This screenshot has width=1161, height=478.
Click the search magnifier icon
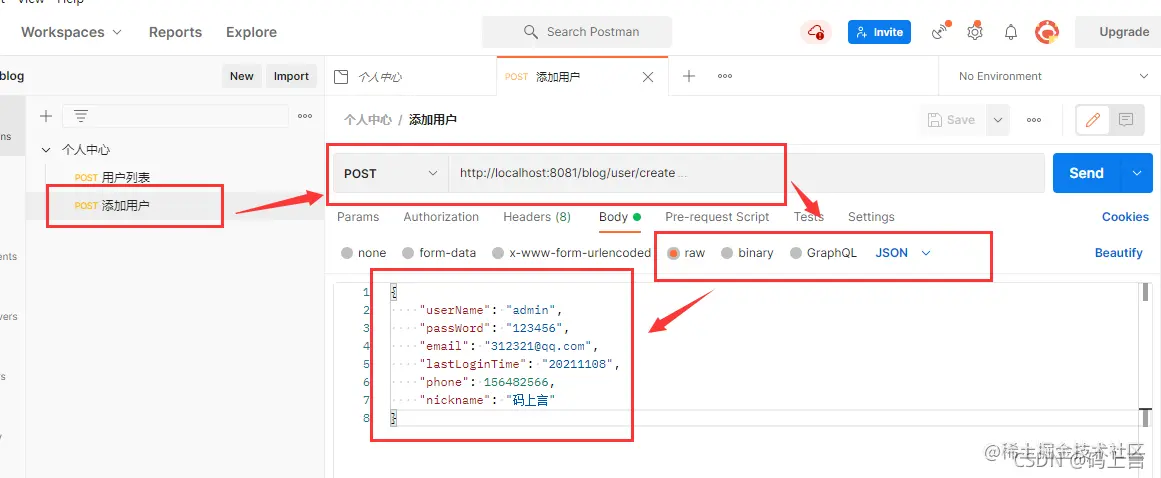click(x=530, y=32)
